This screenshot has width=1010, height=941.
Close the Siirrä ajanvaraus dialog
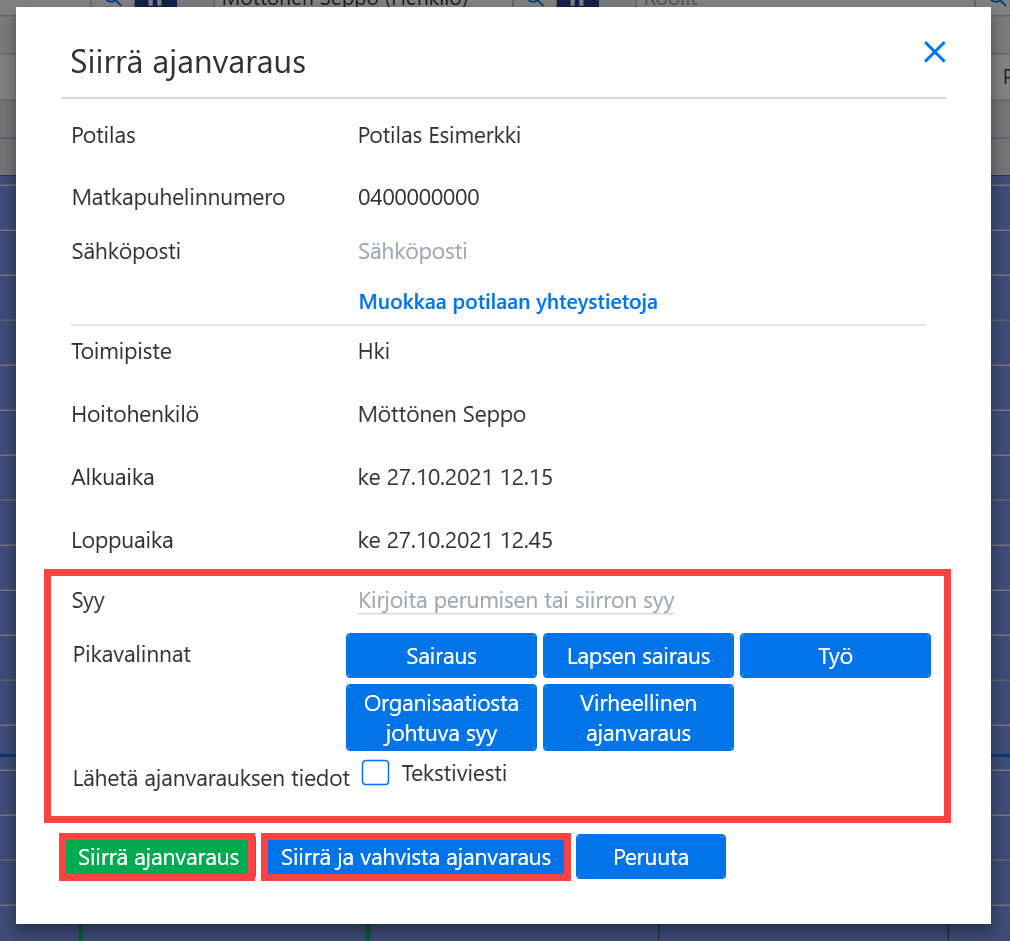[x=934, y=52]
